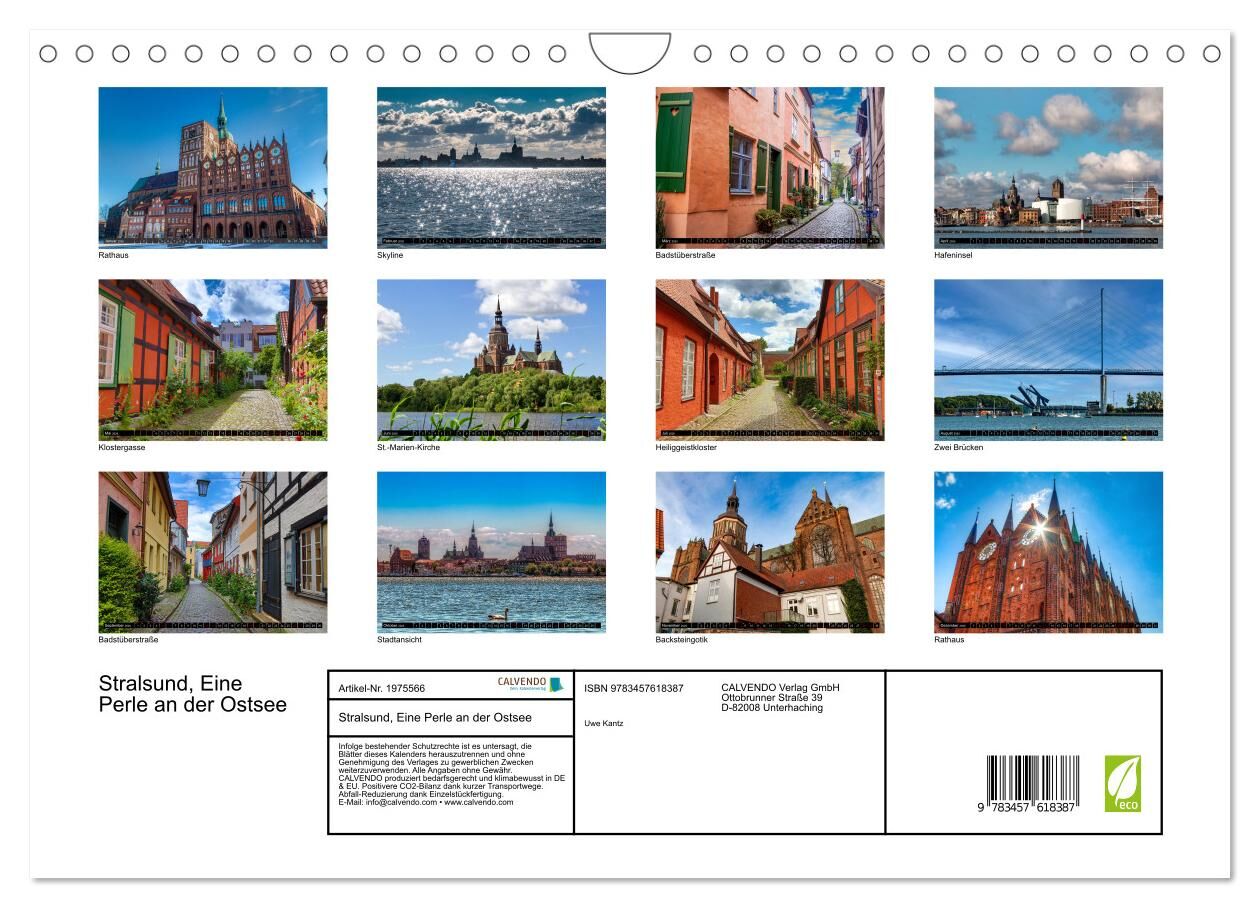Screen dimensions: 1260x908
Task: Click the author name Uwe Kantz
Action: [x=603, y=723]
